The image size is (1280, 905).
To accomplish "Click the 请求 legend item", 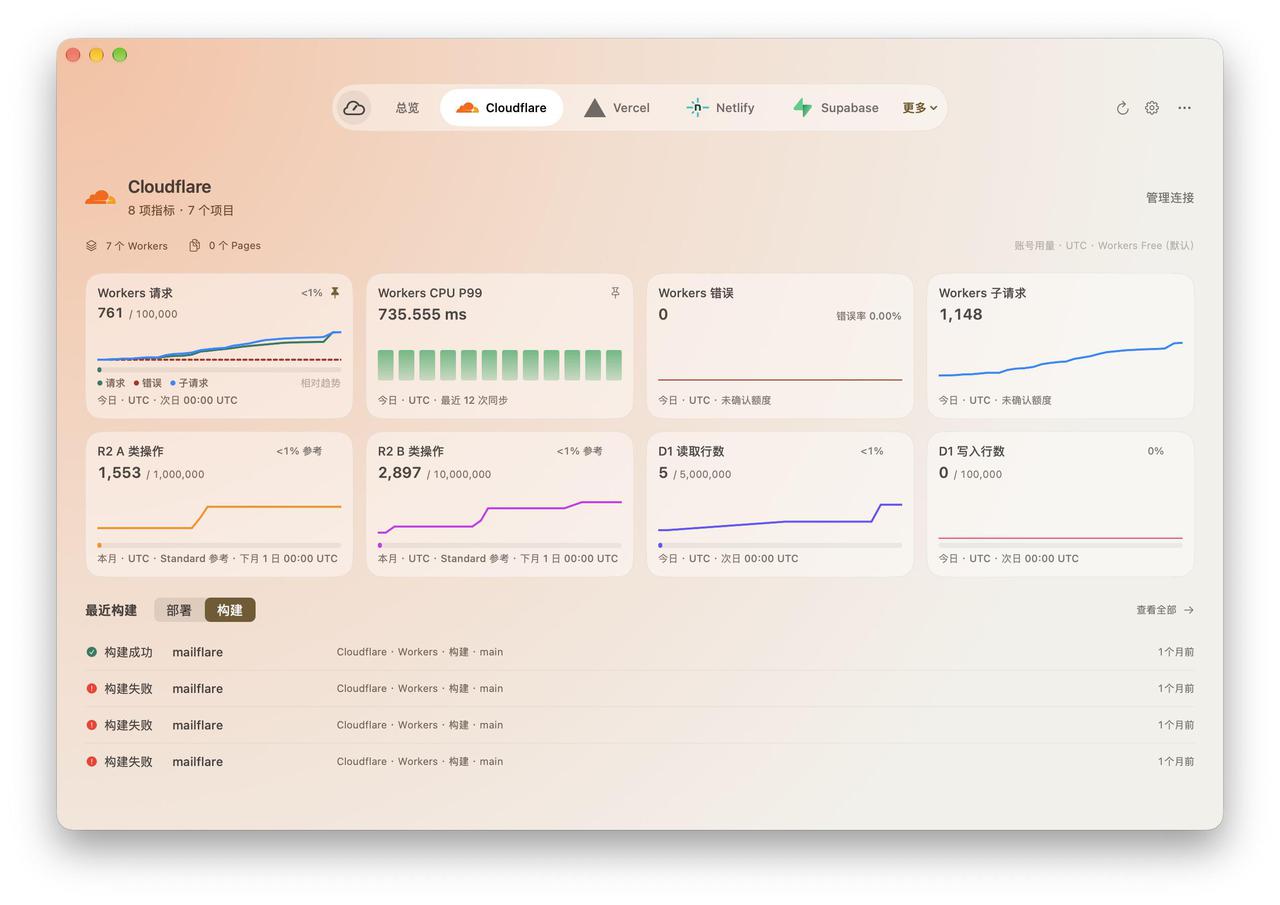I will (111, 383).
